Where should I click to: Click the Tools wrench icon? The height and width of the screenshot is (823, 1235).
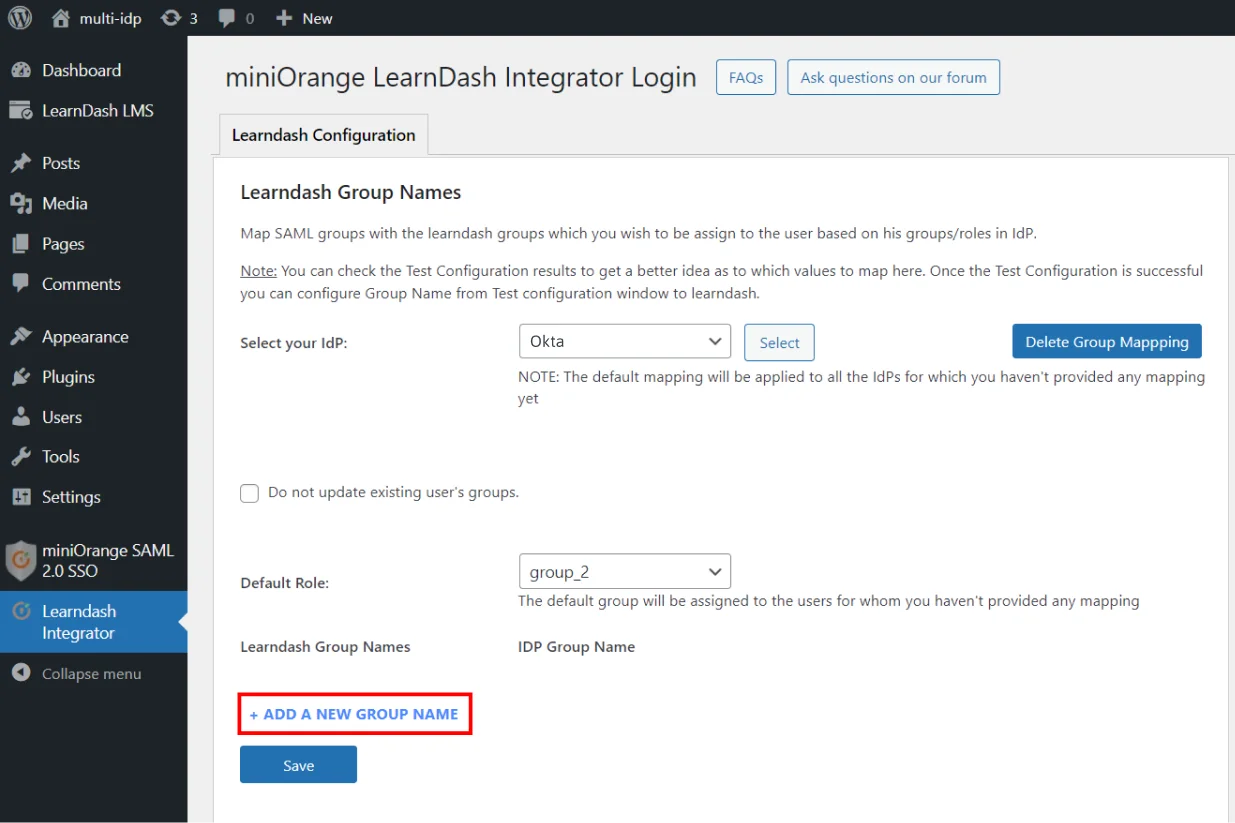(x=21, y=457)
